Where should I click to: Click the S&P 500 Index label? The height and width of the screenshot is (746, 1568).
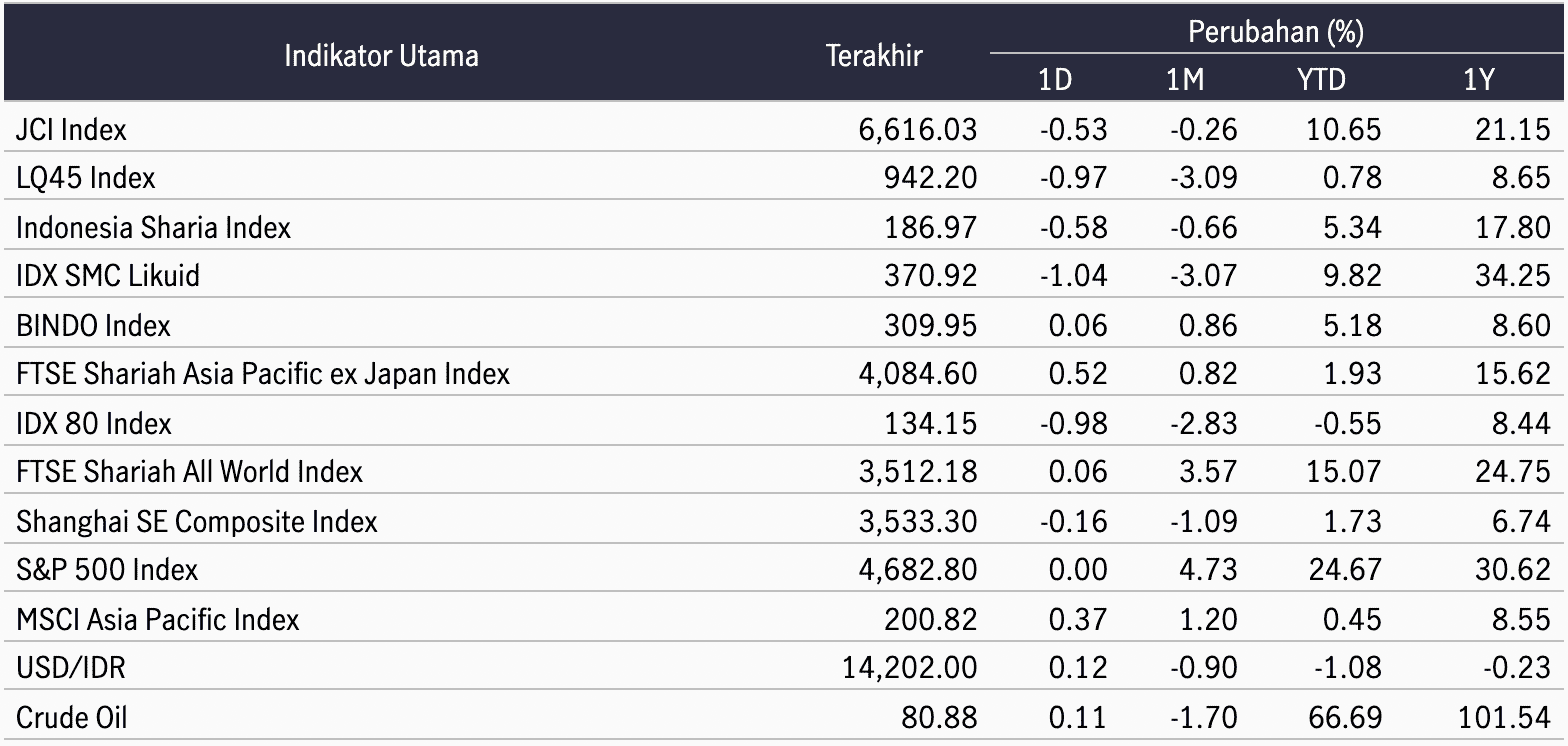(x=107, y=569)
